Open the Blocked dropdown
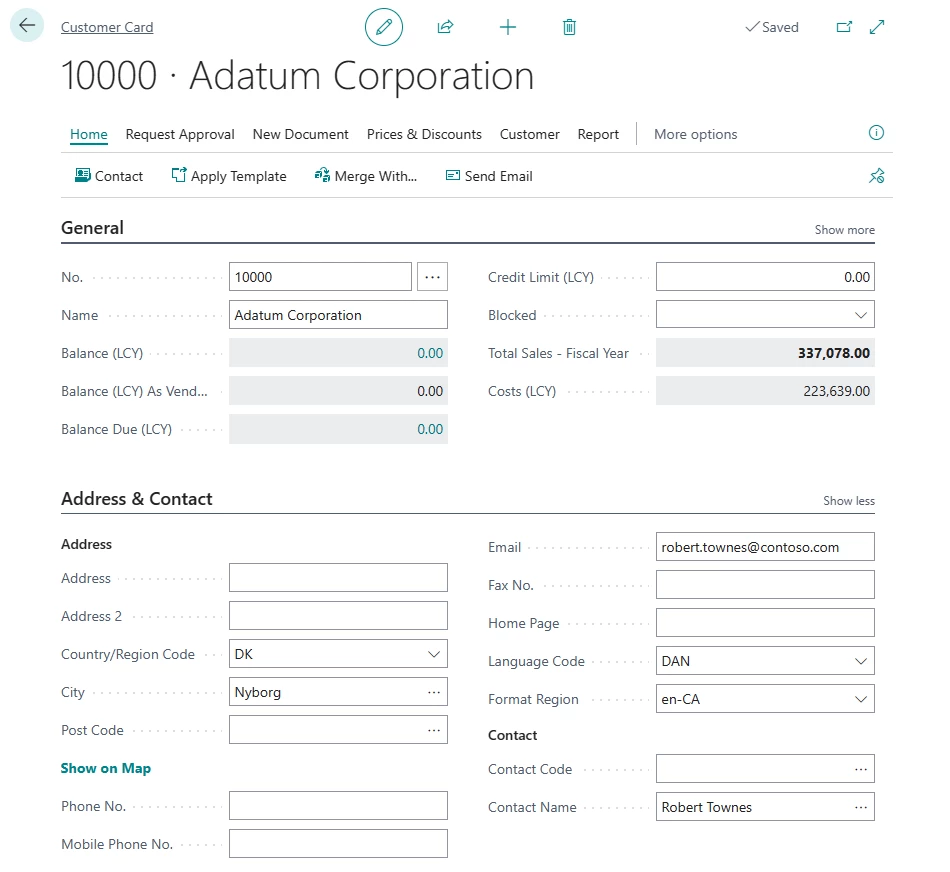This screenshot has width=950, height=872. point(862,314)
